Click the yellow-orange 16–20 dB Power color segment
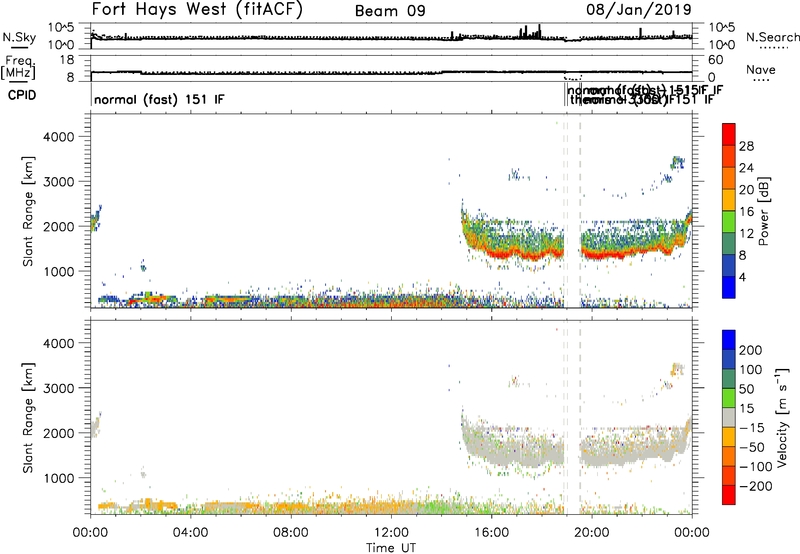 point(729,200)
